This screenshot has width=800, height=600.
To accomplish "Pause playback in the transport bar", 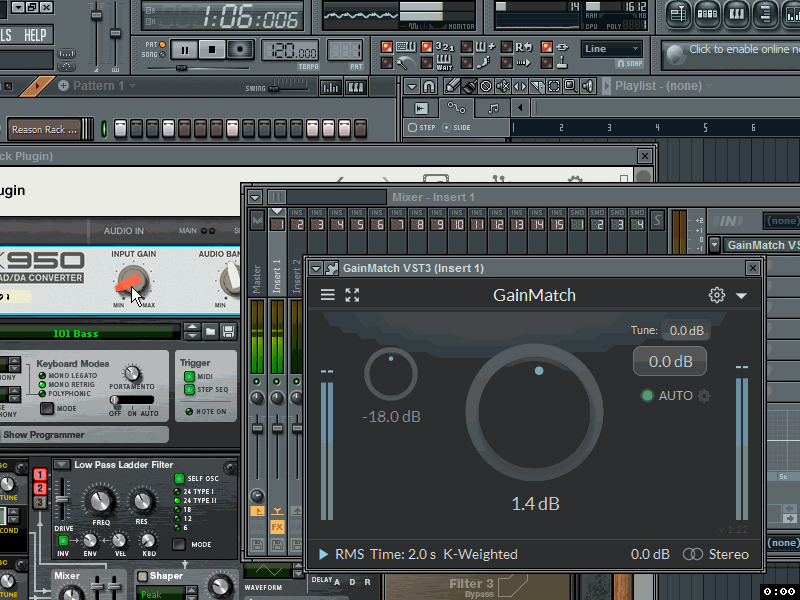I will 185,50.
